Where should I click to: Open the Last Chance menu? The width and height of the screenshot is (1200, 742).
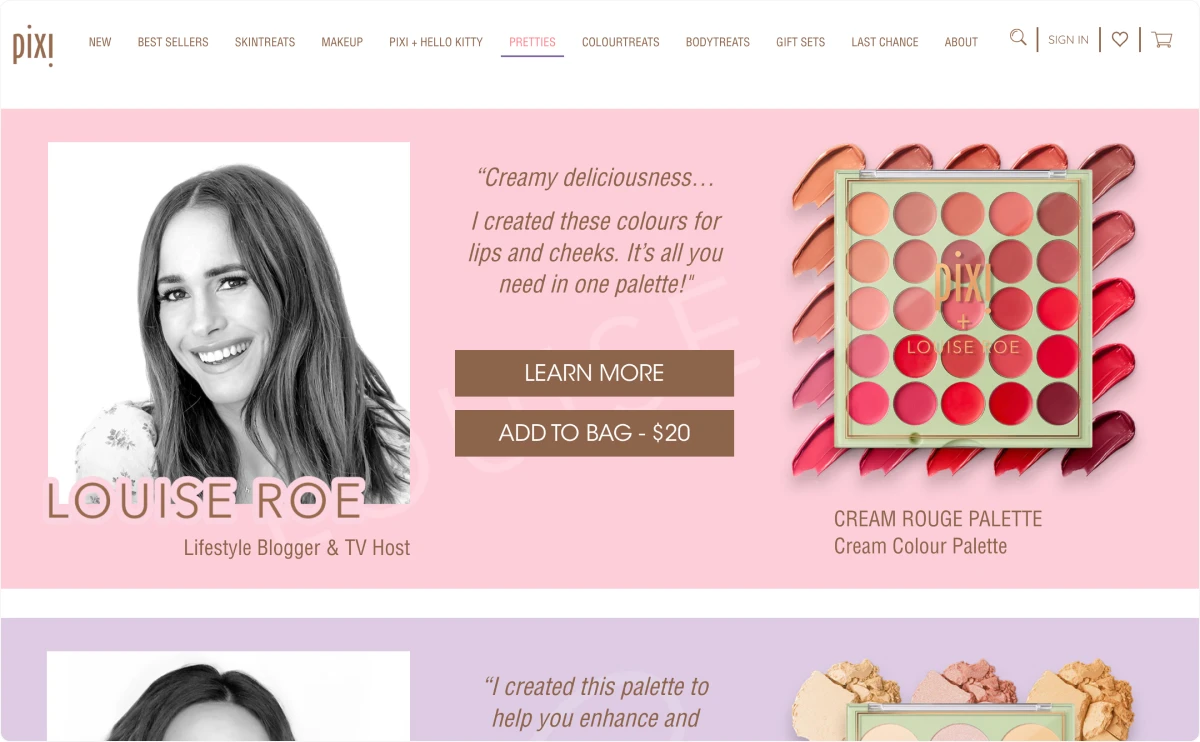(885, 42)
